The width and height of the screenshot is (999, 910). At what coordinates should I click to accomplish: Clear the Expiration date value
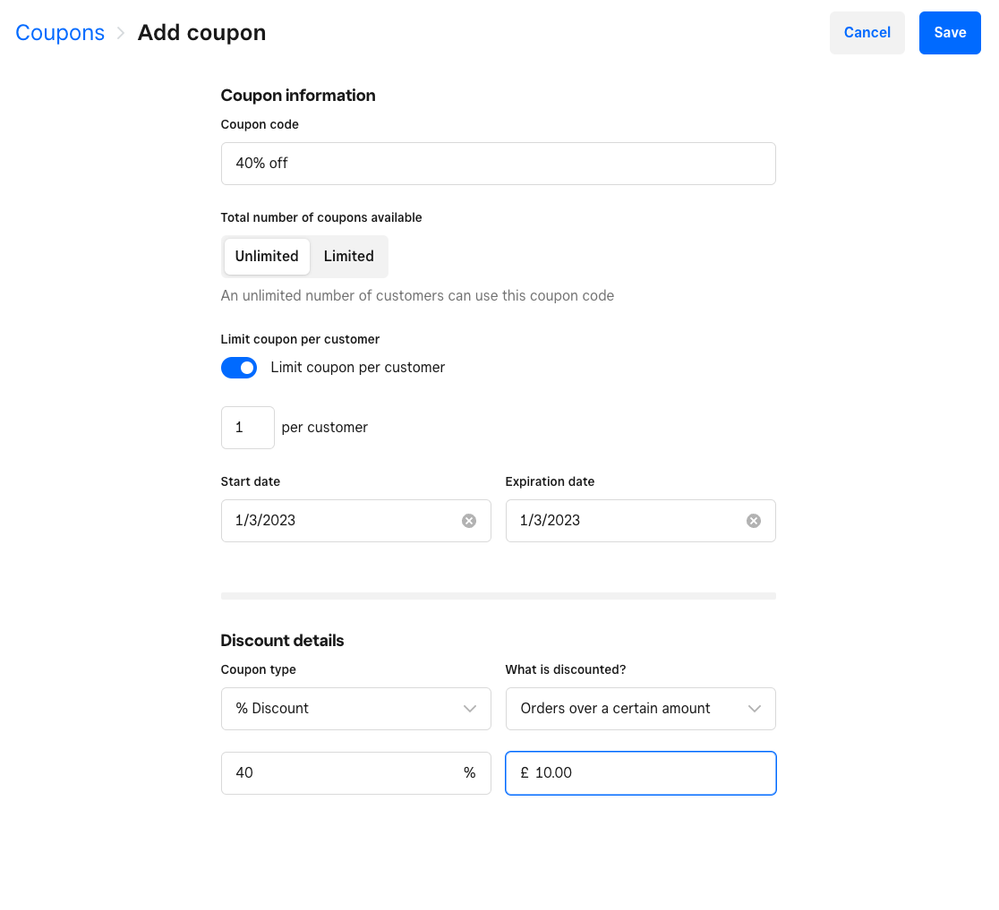754,521
